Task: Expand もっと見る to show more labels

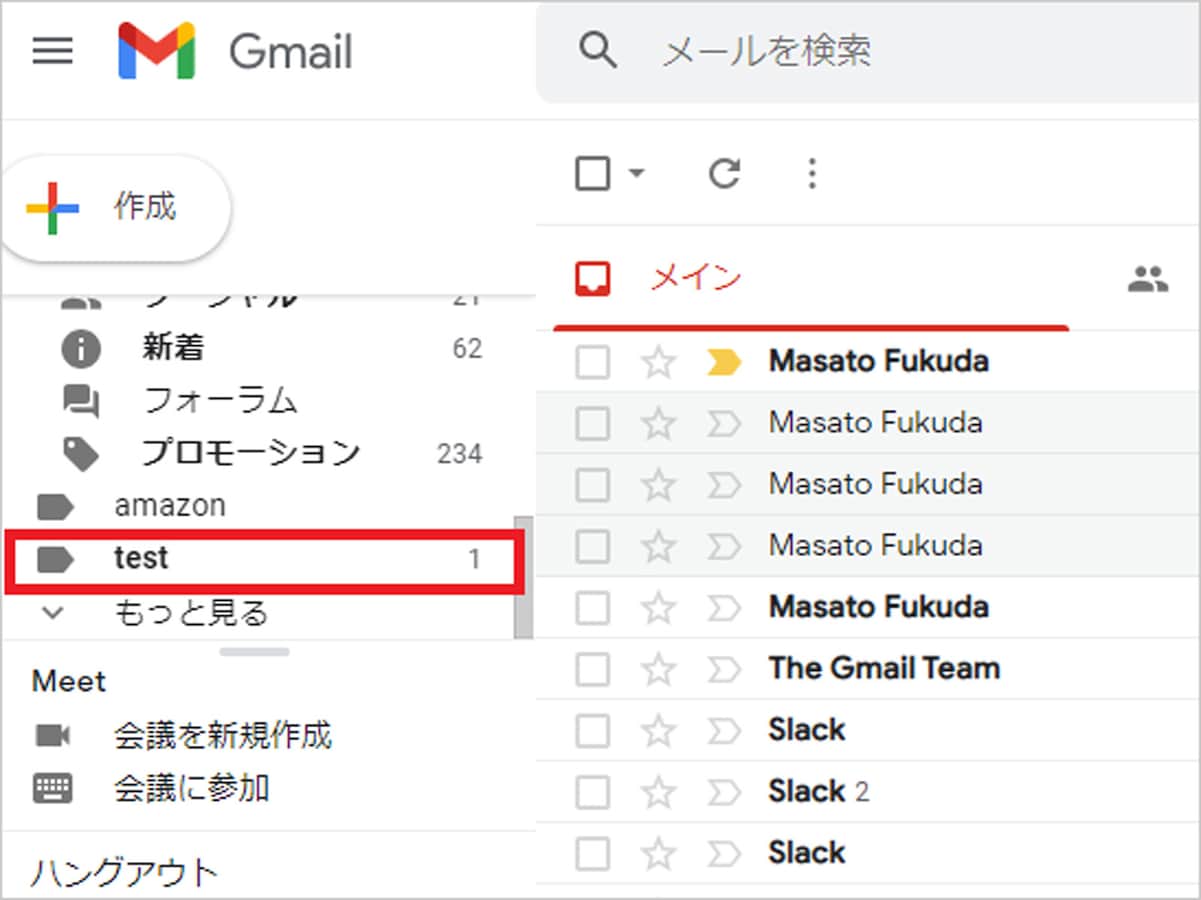Action: click(192, 613)
